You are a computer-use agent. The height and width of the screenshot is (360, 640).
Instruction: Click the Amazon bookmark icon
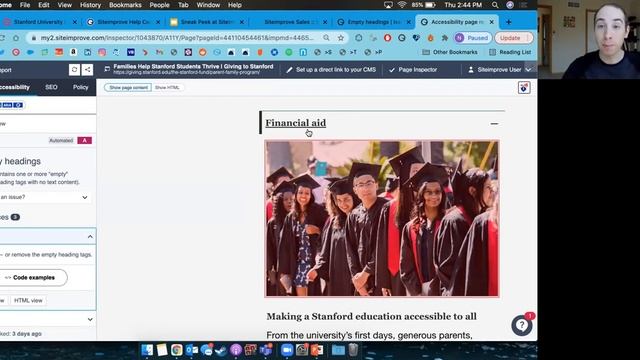click(73, 52)
